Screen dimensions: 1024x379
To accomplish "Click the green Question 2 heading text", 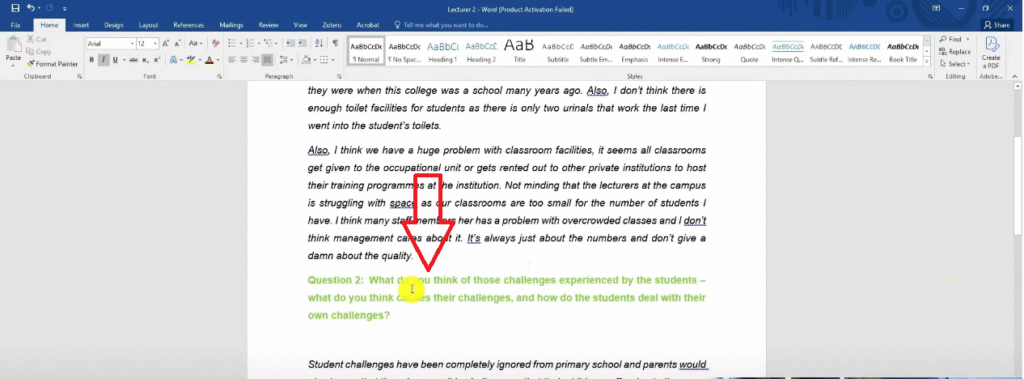I will coord(506,297).
